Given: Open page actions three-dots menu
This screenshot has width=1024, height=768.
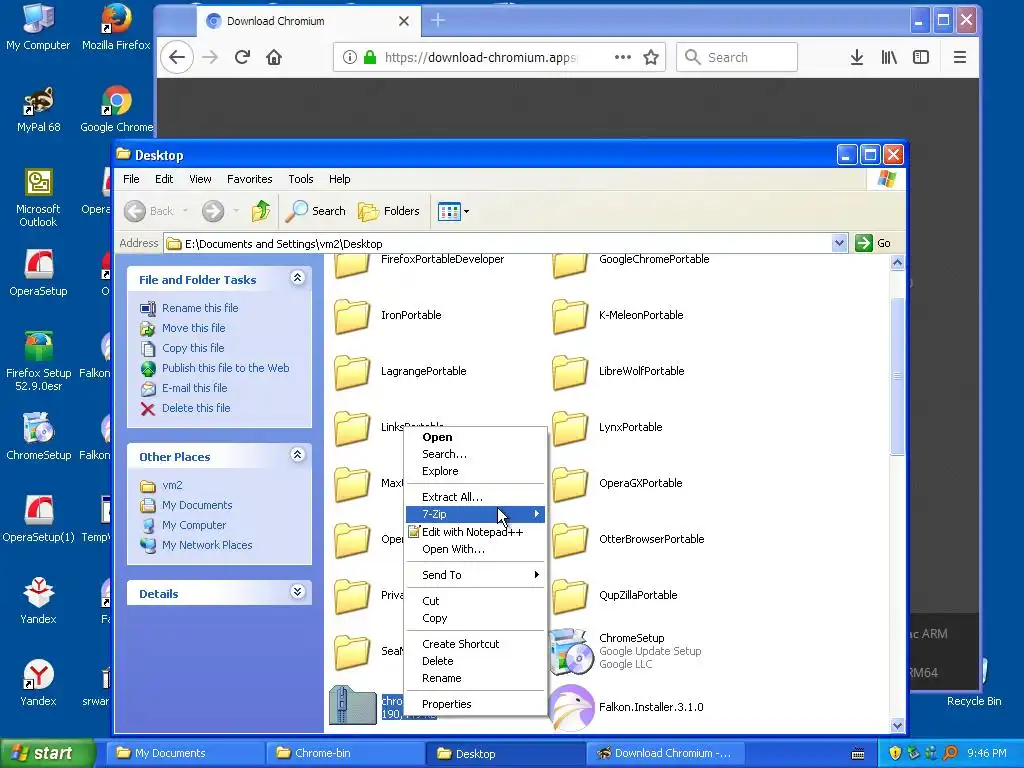Looking at the screenshot, I should point(622,57).
